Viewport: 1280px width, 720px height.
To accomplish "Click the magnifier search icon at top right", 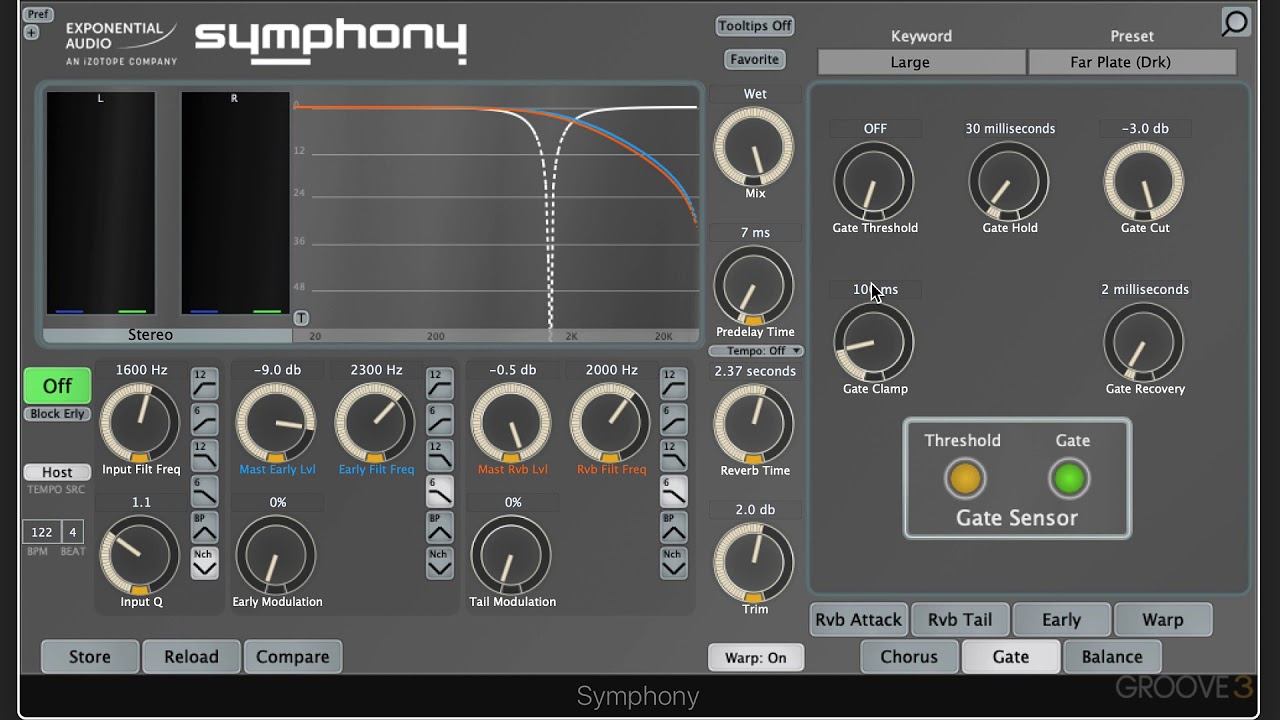I will pyautogui.click(x=1235, y=23).
